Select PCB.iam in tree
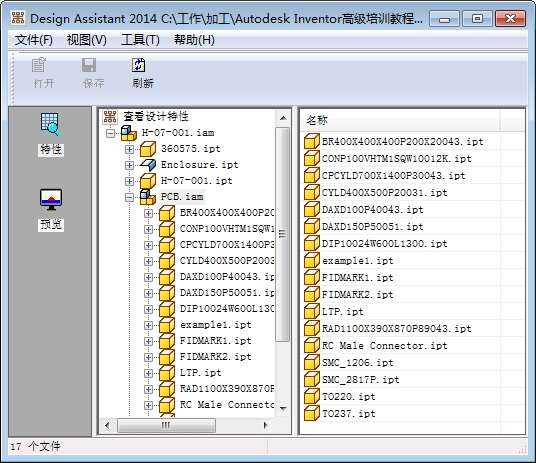 point(182,197)
